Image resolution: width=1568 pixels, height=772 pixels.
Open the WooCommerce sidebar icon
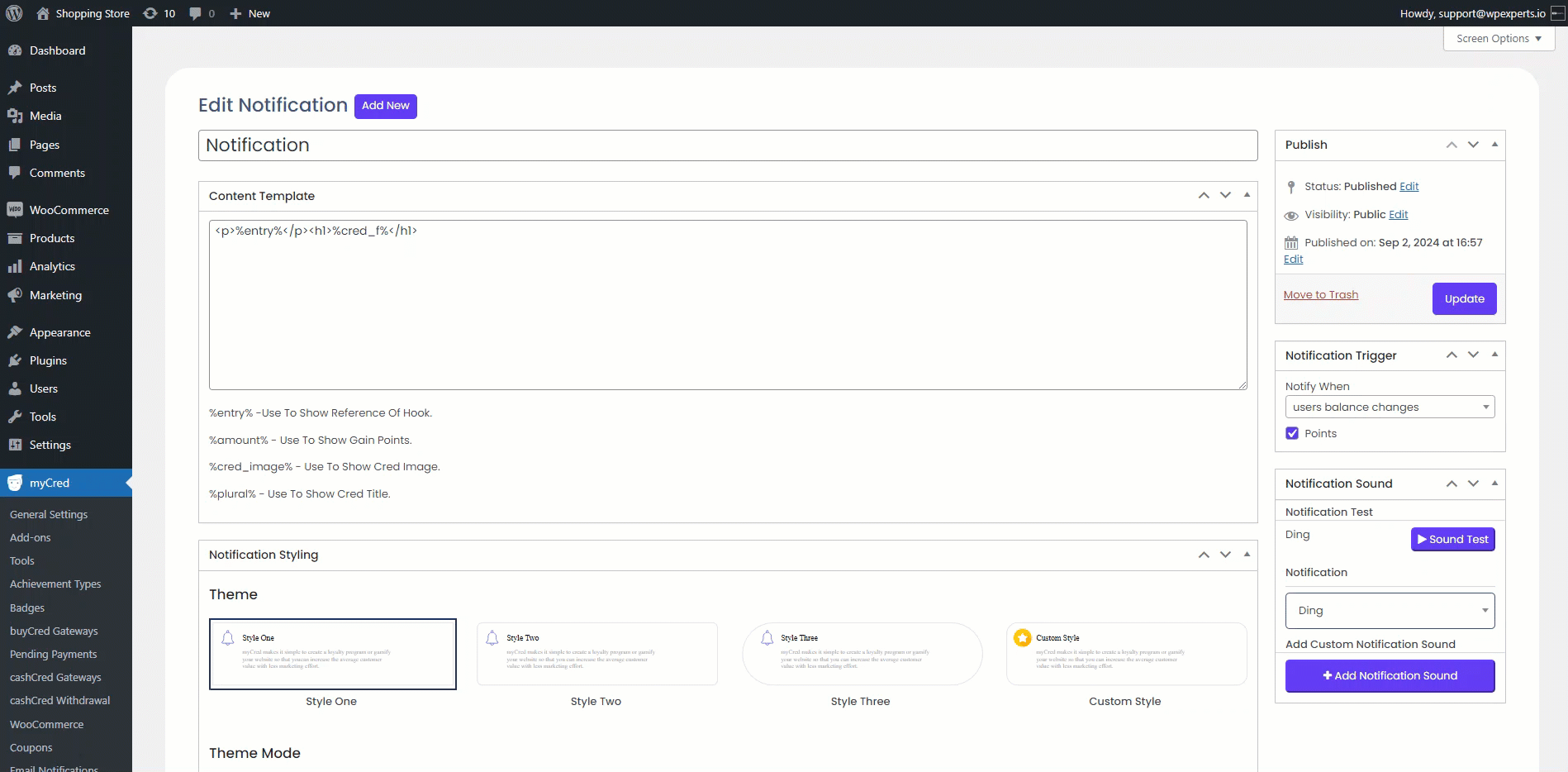[x=15, y=210]
